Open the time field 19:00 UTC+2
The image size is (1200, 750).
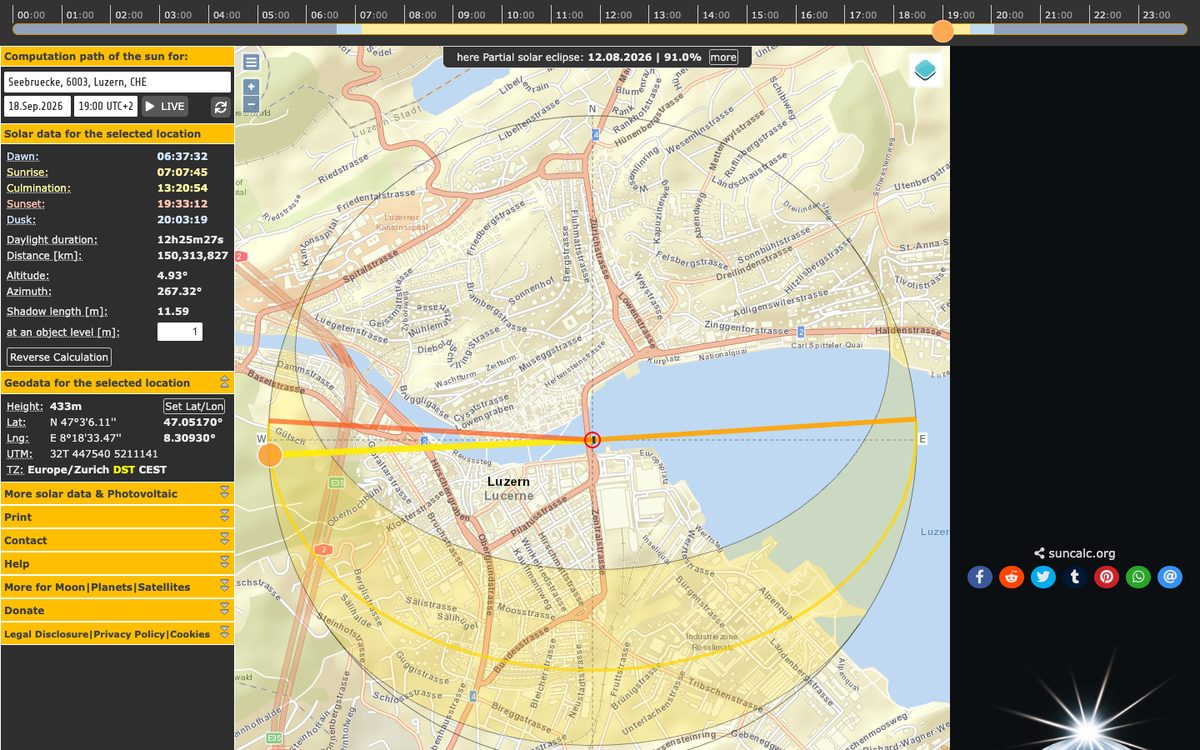(x=106, y=106)
